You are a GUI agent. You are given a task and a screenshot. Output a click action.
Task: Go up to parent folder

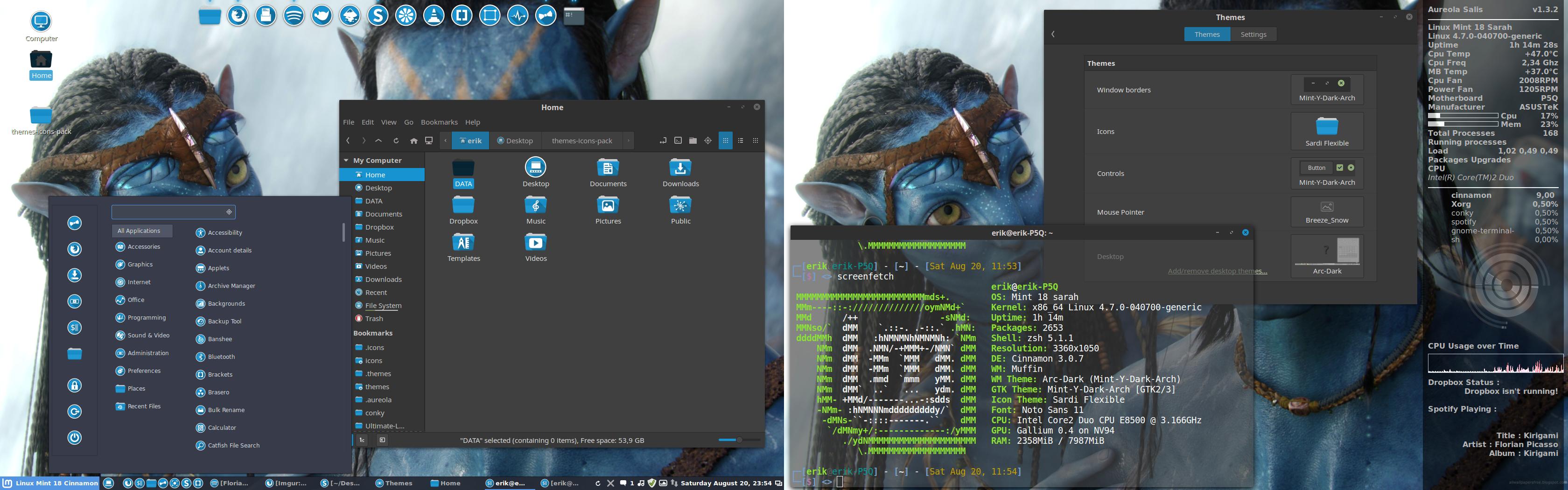coord(378,140)
